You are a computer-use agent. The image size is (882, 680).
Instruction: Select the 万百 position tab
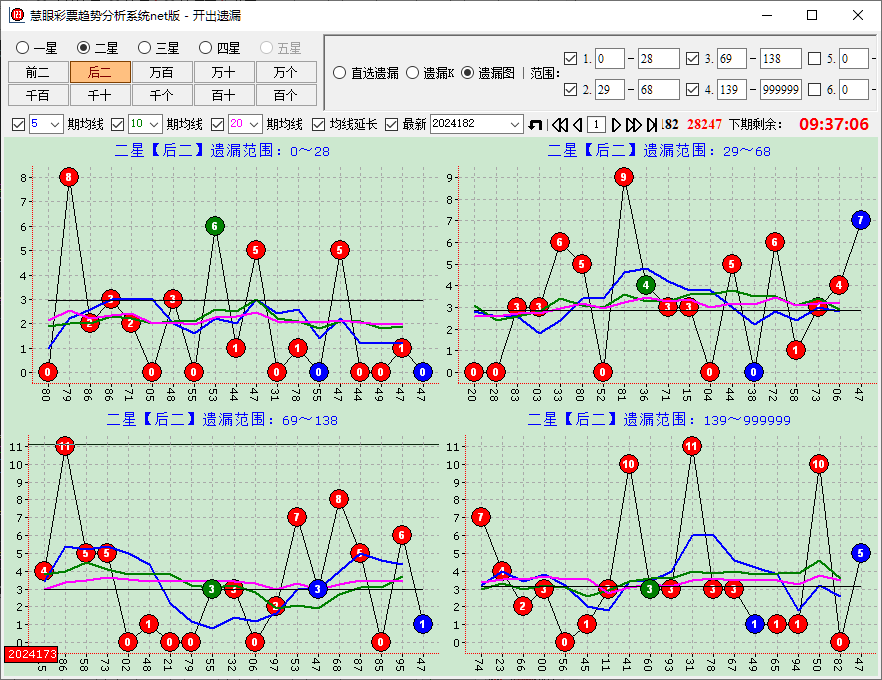tap(161, 72)
